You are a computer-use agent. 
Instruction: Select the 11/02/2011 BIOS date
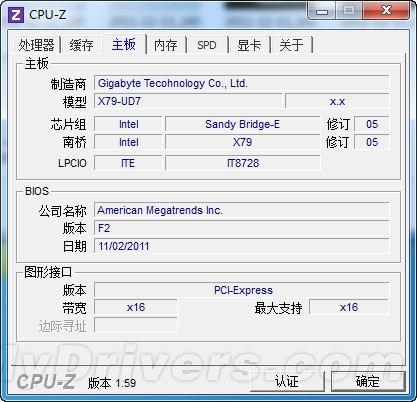pyautogui.click(x=242, y=246)
